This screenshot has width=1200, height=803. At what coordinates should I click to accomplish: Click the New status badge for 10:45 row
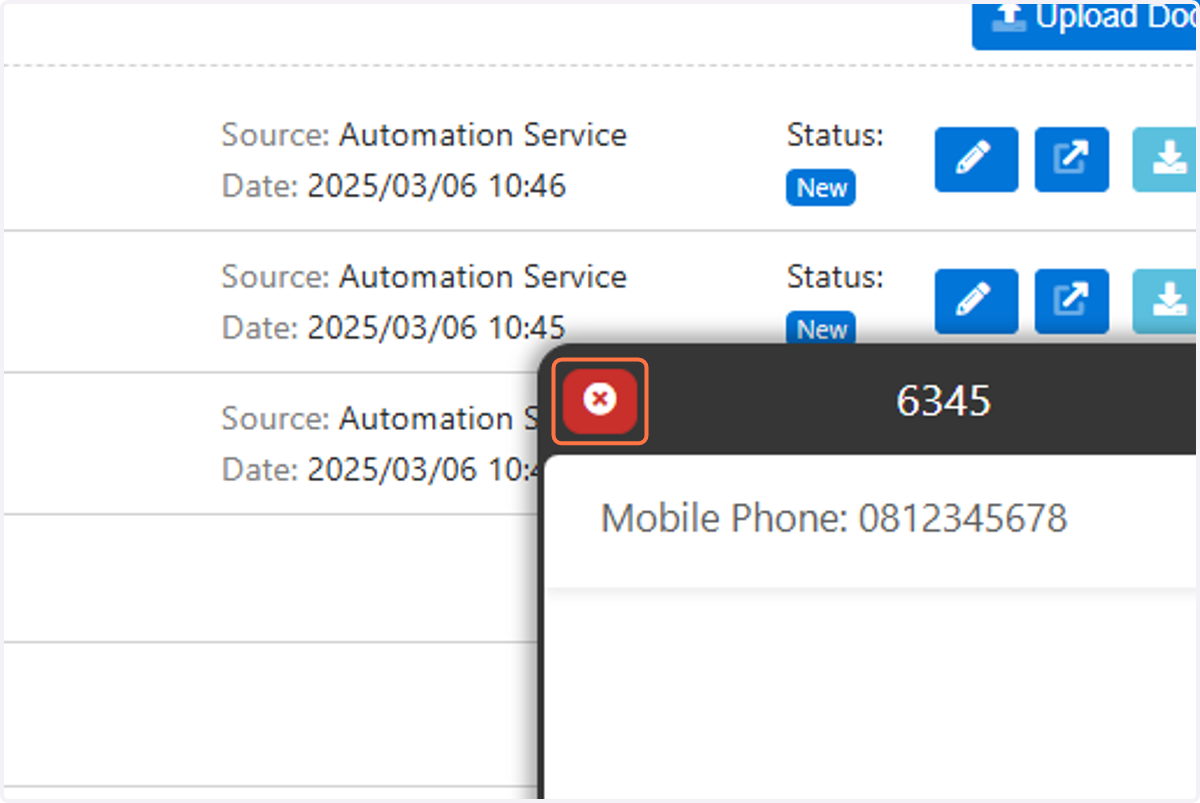(x=821, y=328)
